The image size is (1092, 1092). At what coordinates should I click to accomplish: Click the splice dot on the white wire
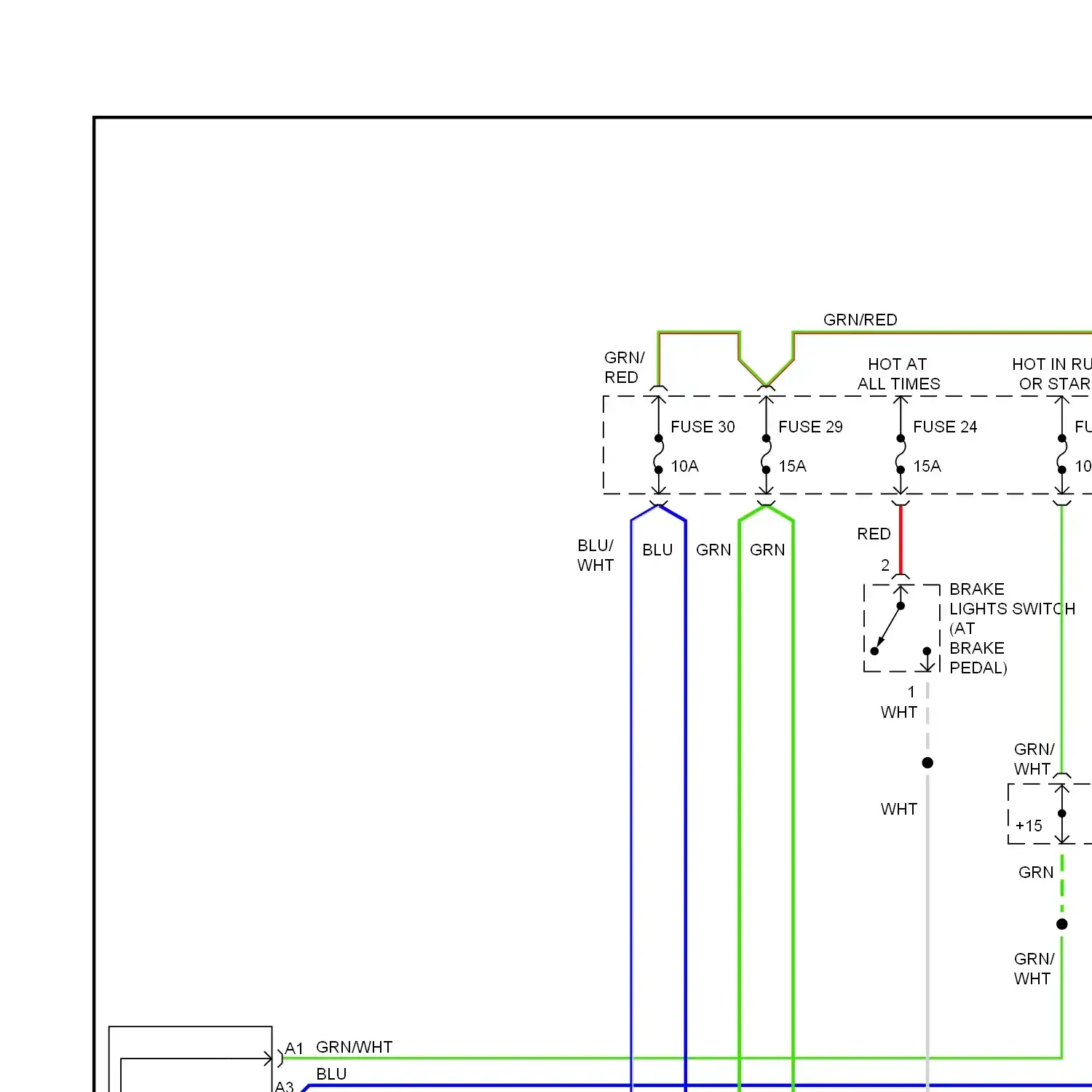(927, 763)
